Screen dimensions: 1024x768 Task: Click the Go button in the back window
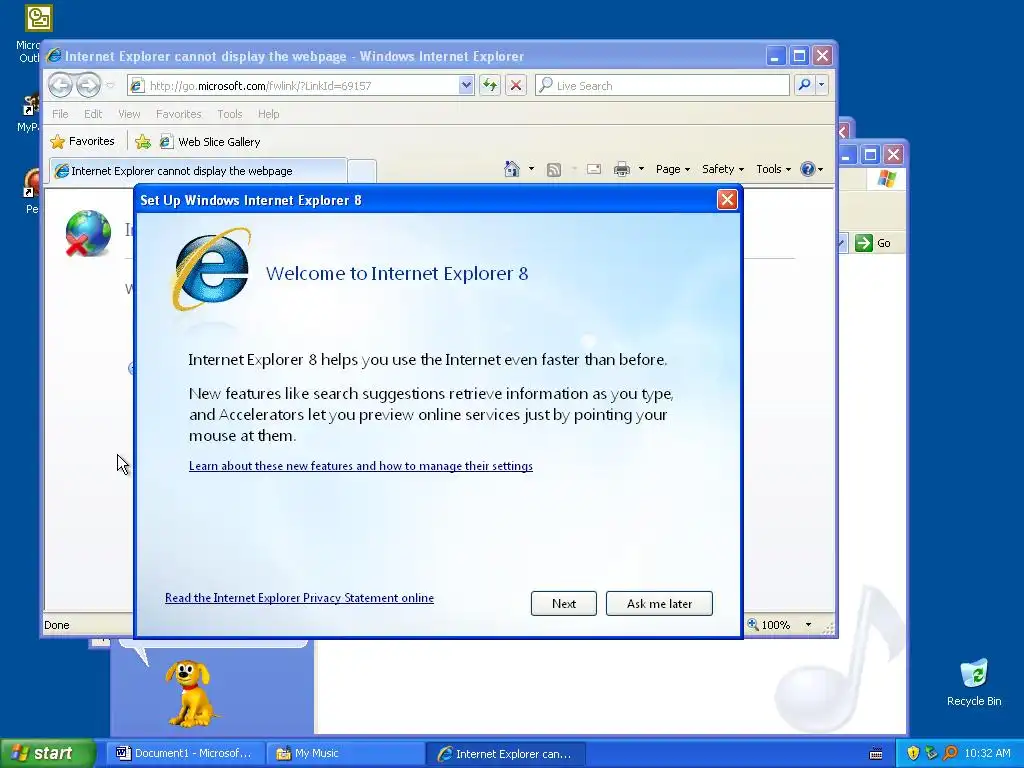point(873,243)
